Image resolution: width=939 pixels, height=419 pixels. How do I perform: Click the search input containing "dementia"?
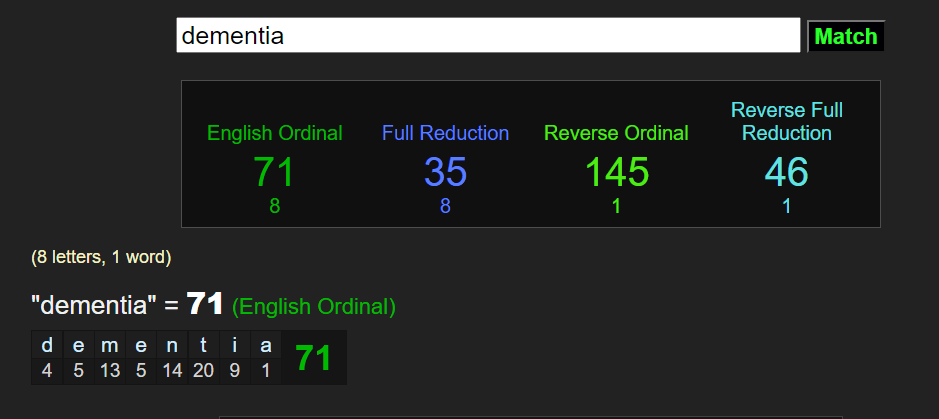pos(488,36)
